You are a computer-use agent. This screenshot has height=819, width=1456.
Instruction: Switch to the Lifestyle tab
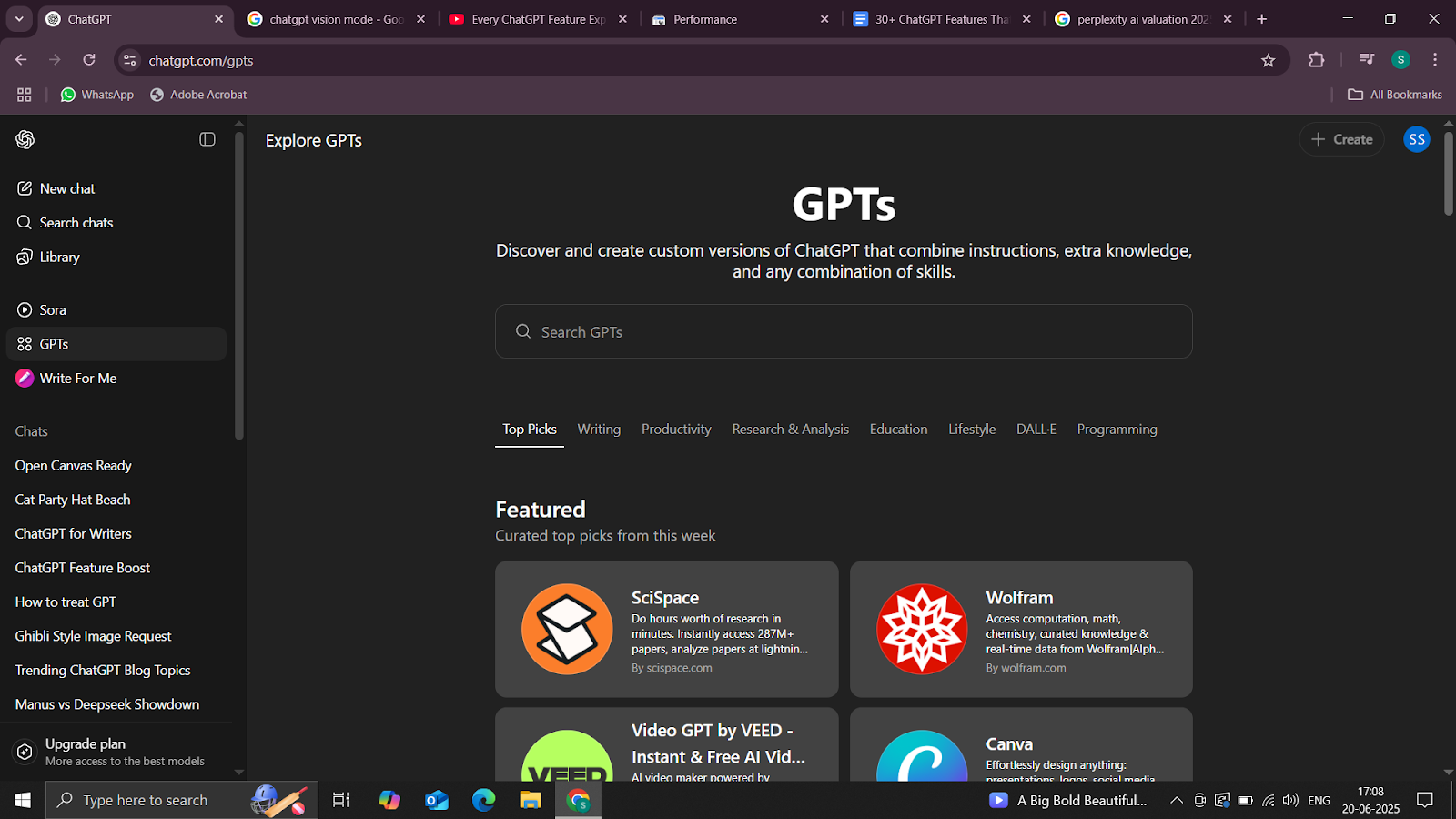coord(972,430)
